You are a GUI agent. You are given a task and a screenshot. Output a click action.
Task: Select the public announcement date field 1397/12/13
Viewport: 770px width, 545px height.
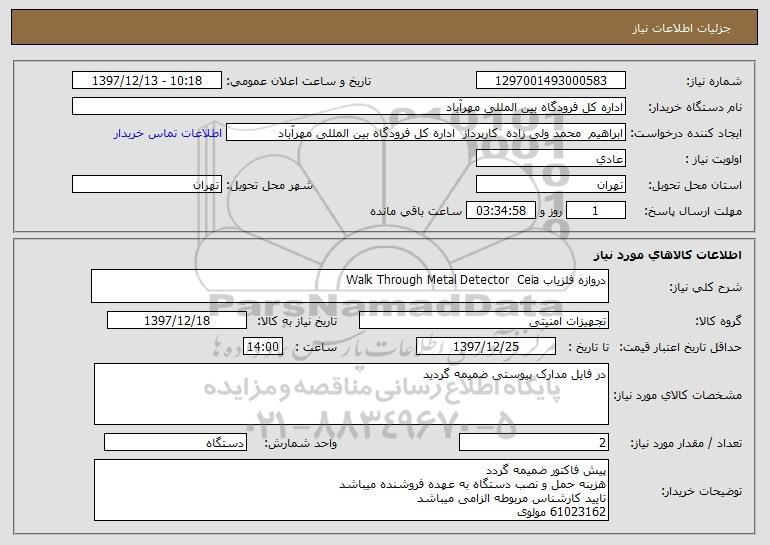click(x=148, y=81)
